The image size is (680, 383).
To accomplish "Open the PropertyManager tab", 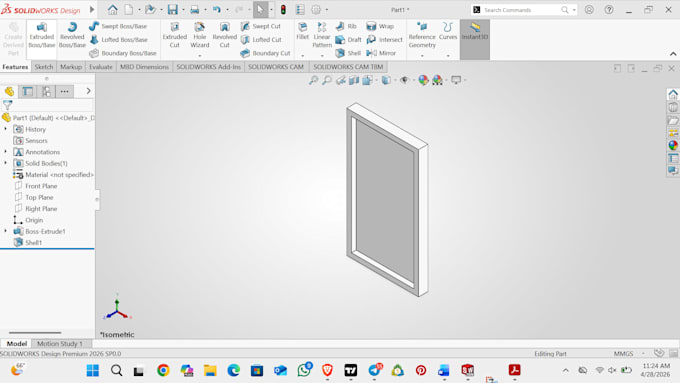I will tap(28, 92).
